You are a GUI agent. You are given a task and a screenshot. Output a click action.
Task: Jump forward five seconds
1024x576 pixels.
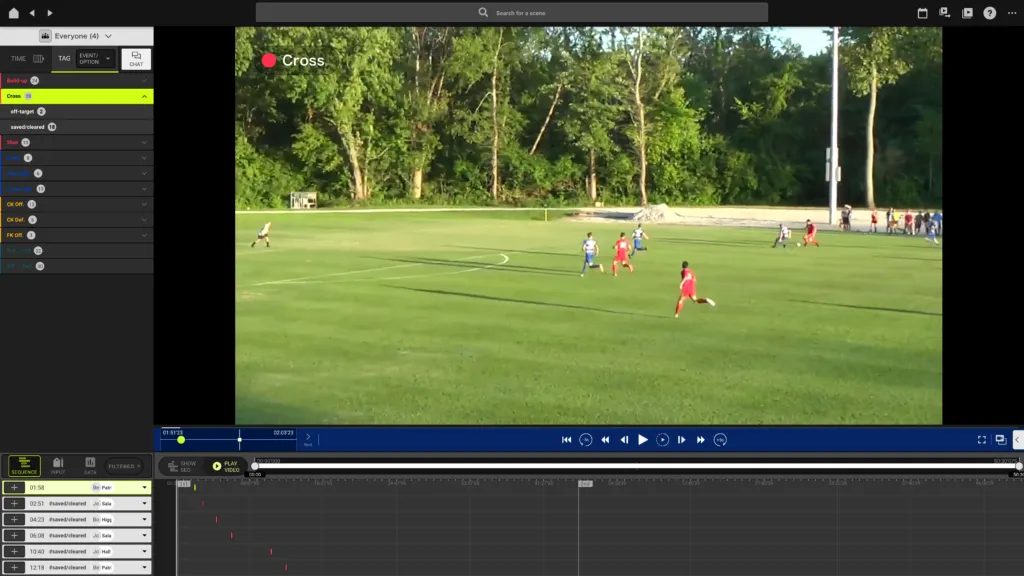click(720, 440)
